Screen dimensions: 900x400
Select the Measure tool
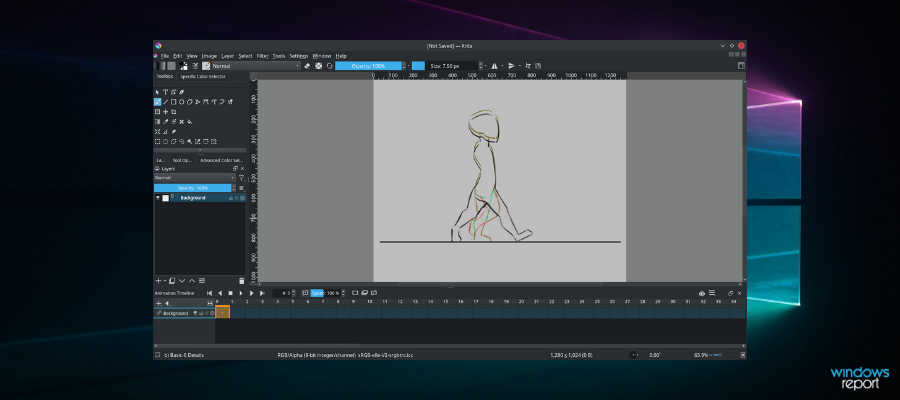tap(165, 131)
